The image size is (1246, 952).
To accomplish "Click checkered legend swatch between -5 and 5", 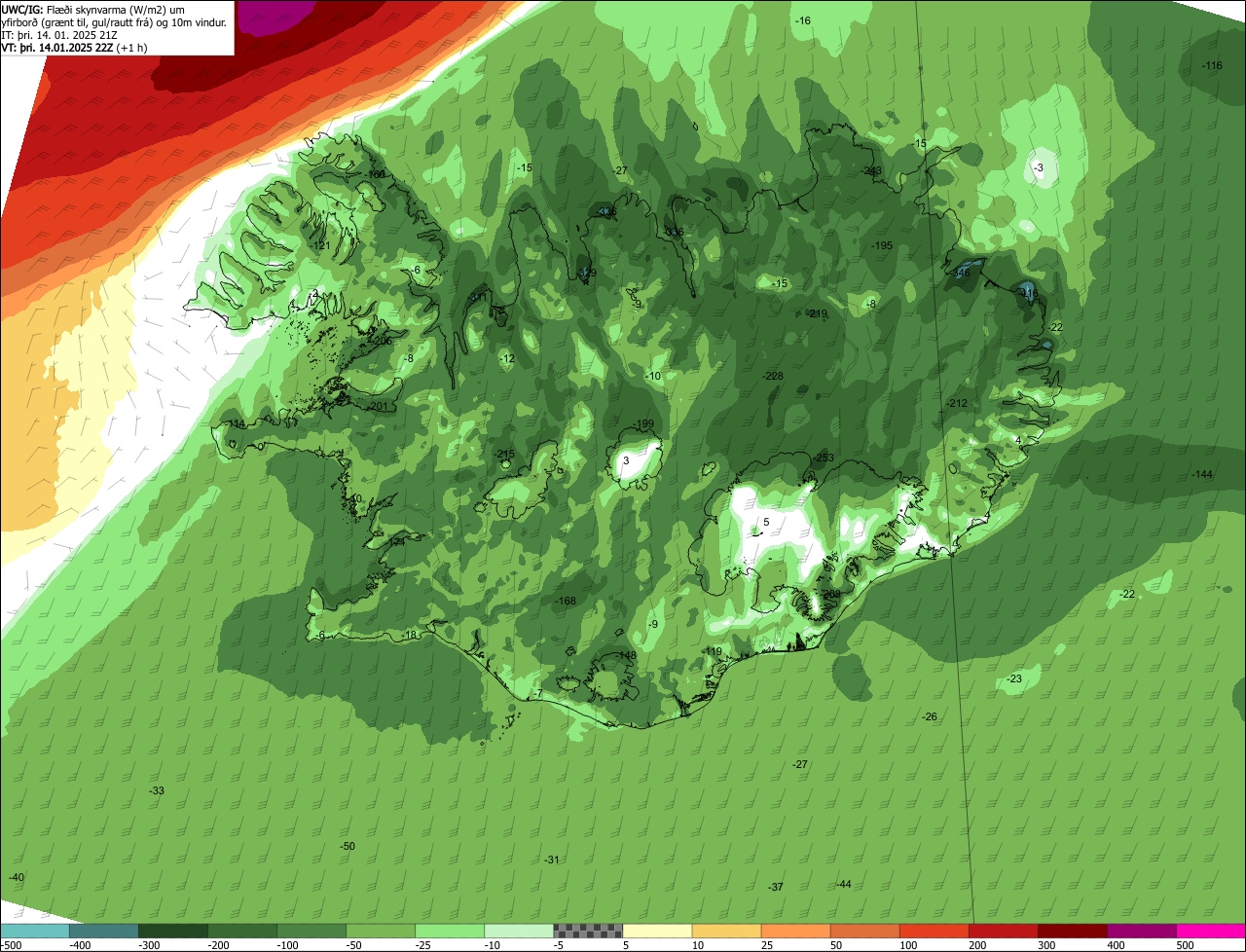I will (587, 931).
